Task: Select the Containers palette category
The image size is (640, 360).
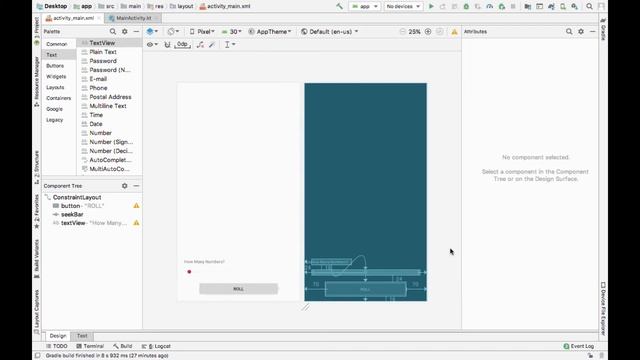Action: [x=58, y=98]
